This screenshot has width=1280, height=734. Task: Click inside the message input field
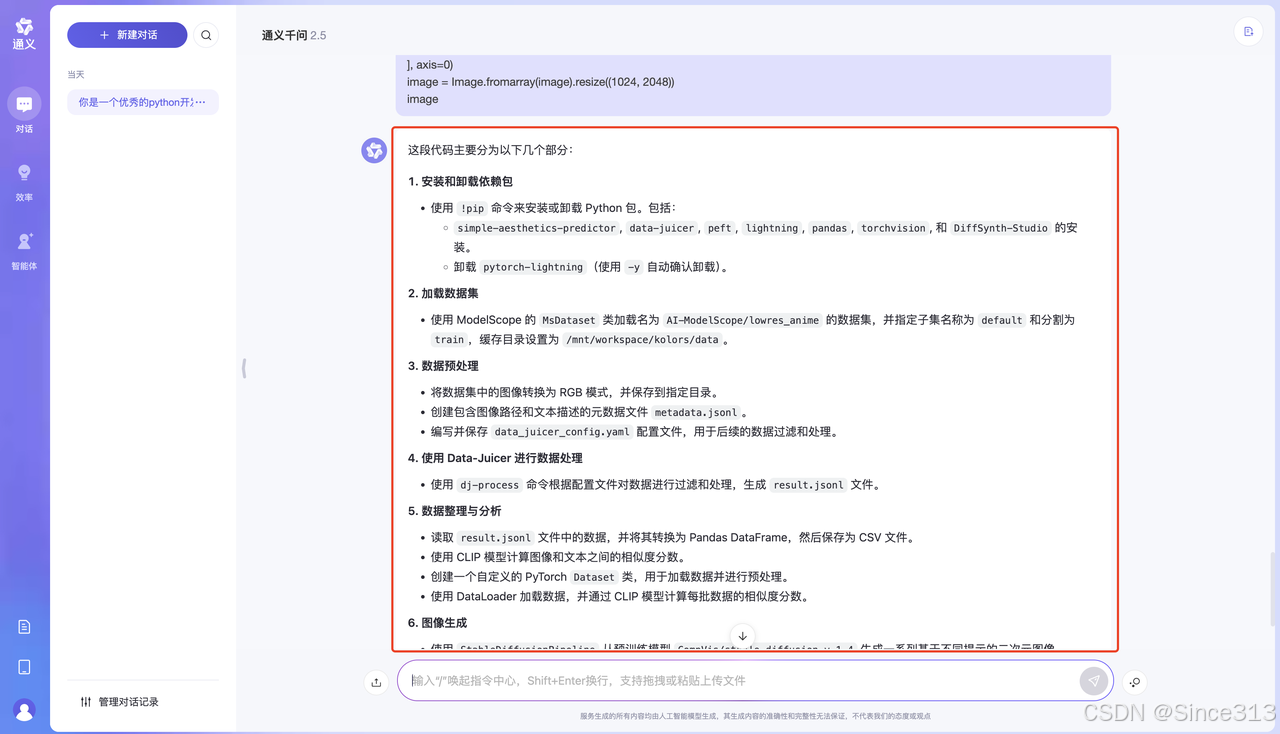point(700,681)
